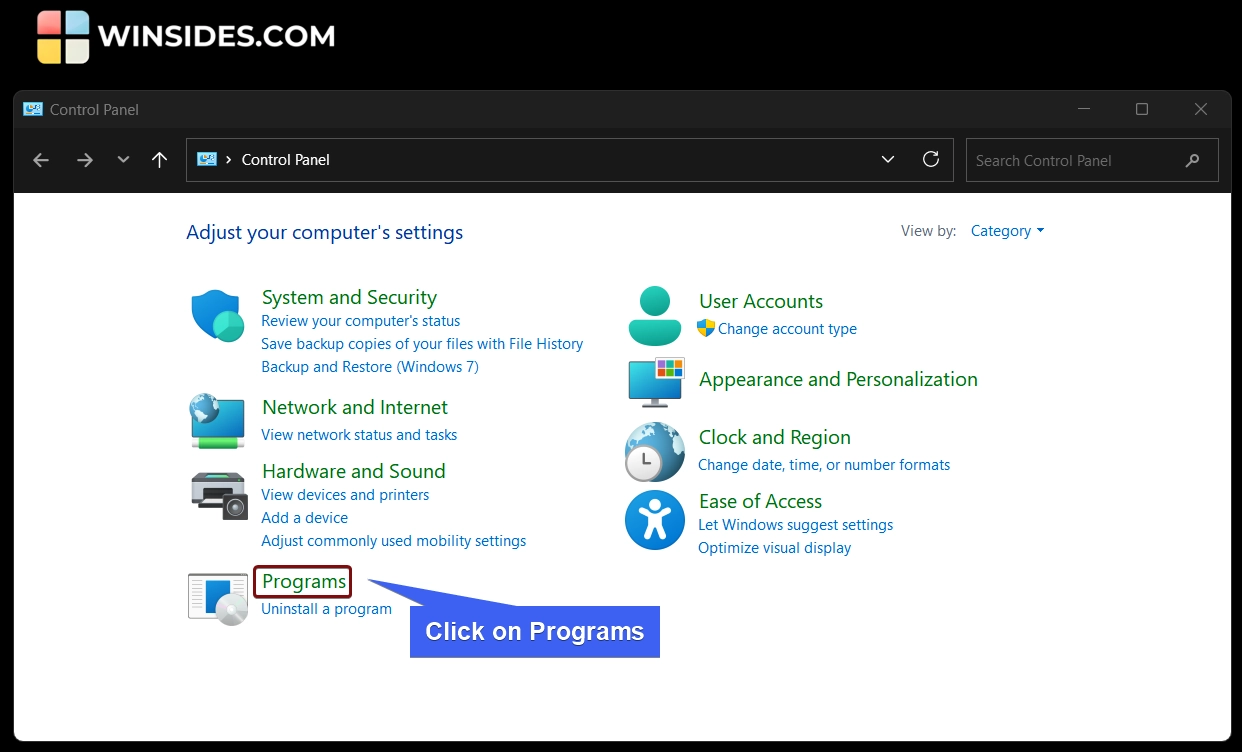
Task: Click the Ease of Access accessibility icon
Action: click(654, 520)
